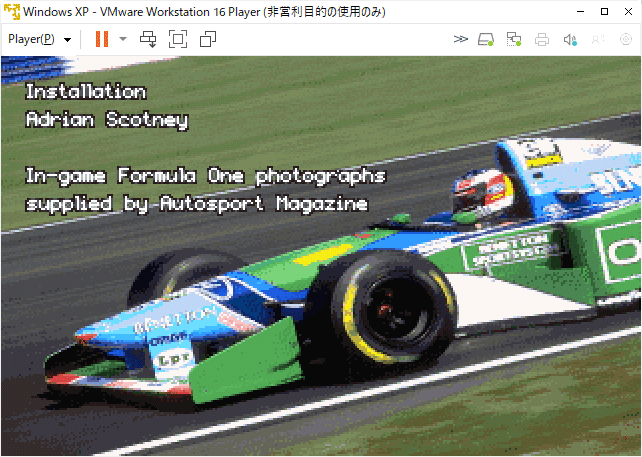
Task: Open the Player(P) menu
Action: pos(40,39)
